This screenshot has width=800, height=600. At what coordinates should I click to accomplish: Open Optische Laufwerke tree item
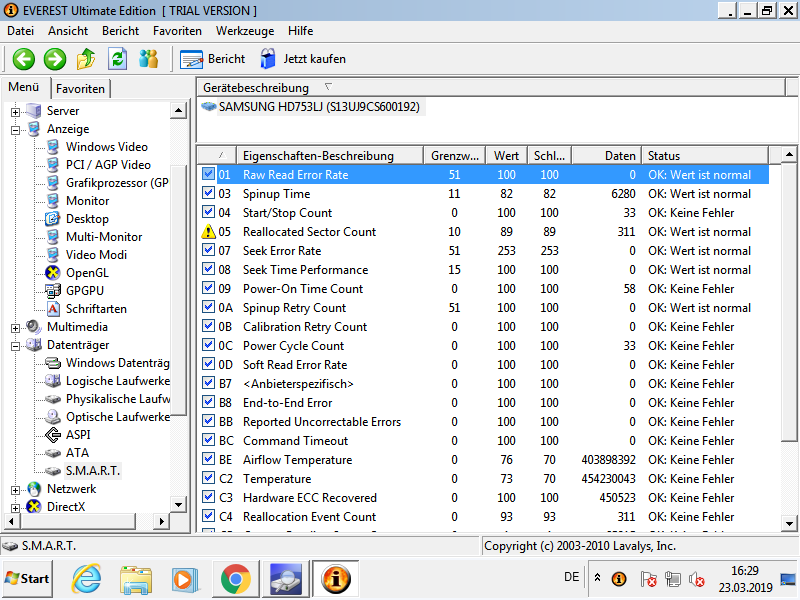(117, 417)
